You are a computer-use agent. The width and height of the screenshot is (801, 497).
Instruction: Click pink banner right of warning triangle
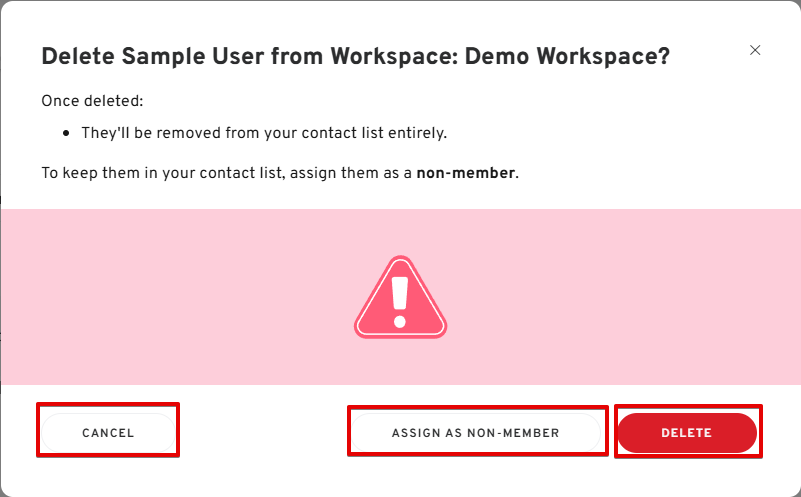624,297
